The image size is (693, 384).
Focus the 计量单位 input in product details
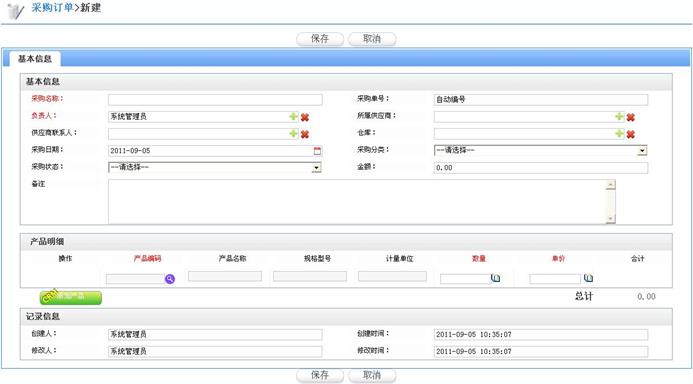pos(392,276)
